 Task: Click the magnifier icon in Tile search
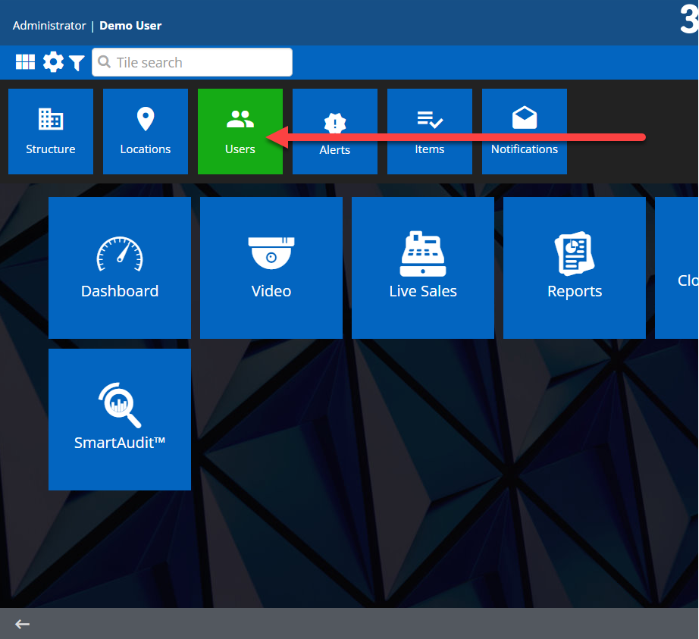click(x=103, y=62)
